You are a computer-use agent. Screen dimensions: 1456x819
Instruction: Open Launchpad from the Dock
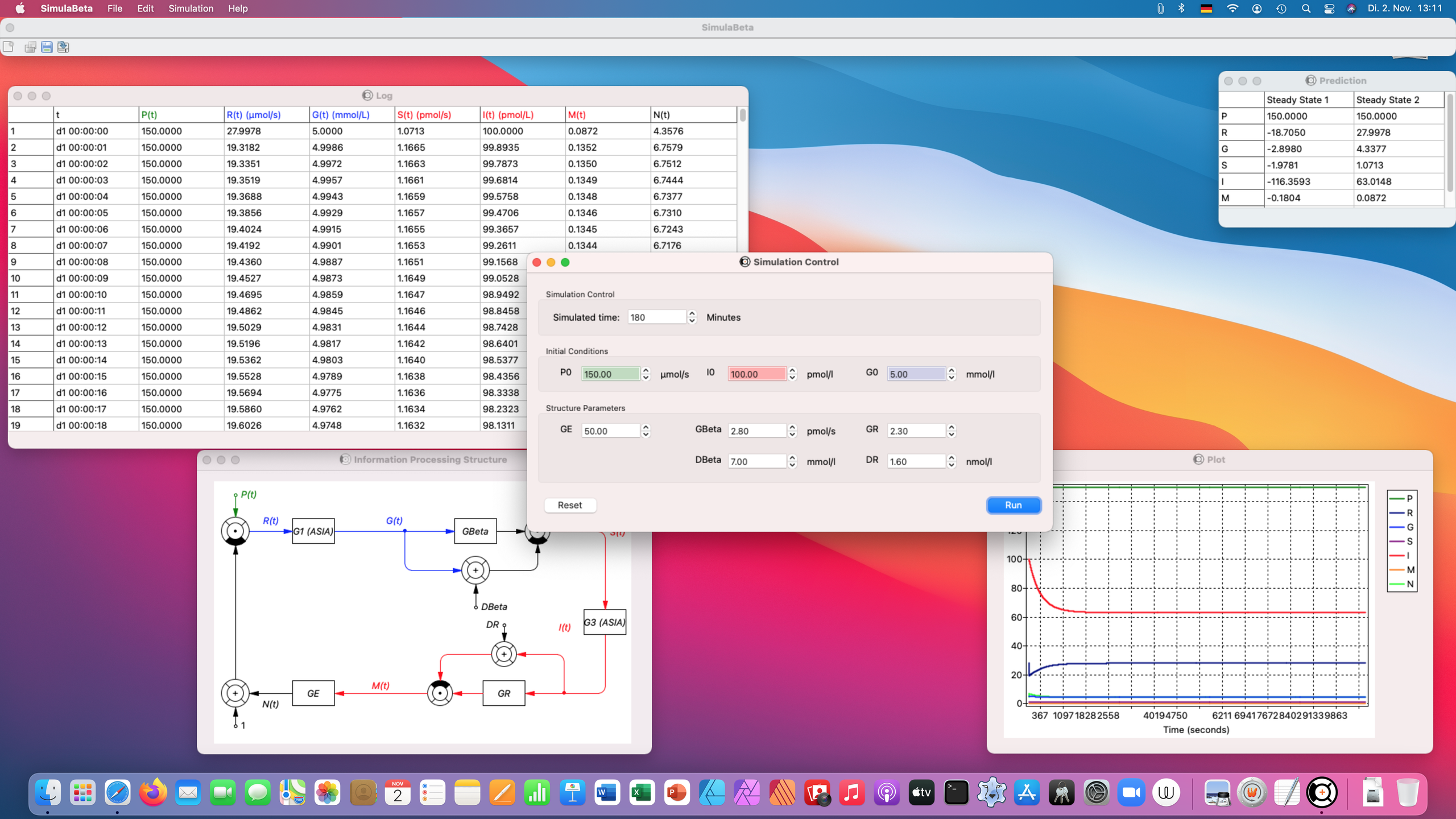pyautogui.click(x=83, y=792)
